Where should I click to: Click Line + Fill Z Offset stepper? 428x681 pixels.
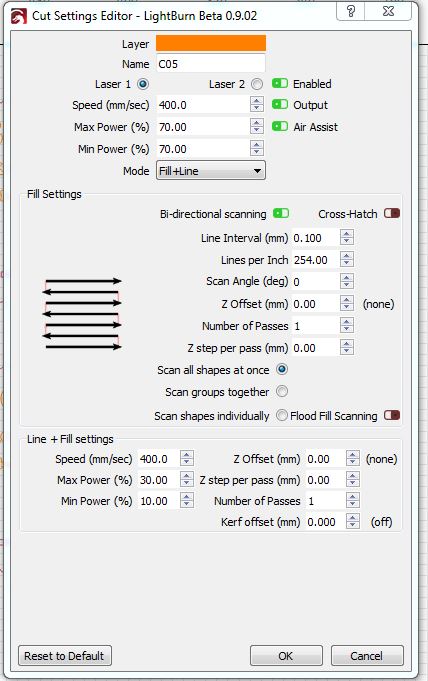pyautogui.click(x=353, y=459)
